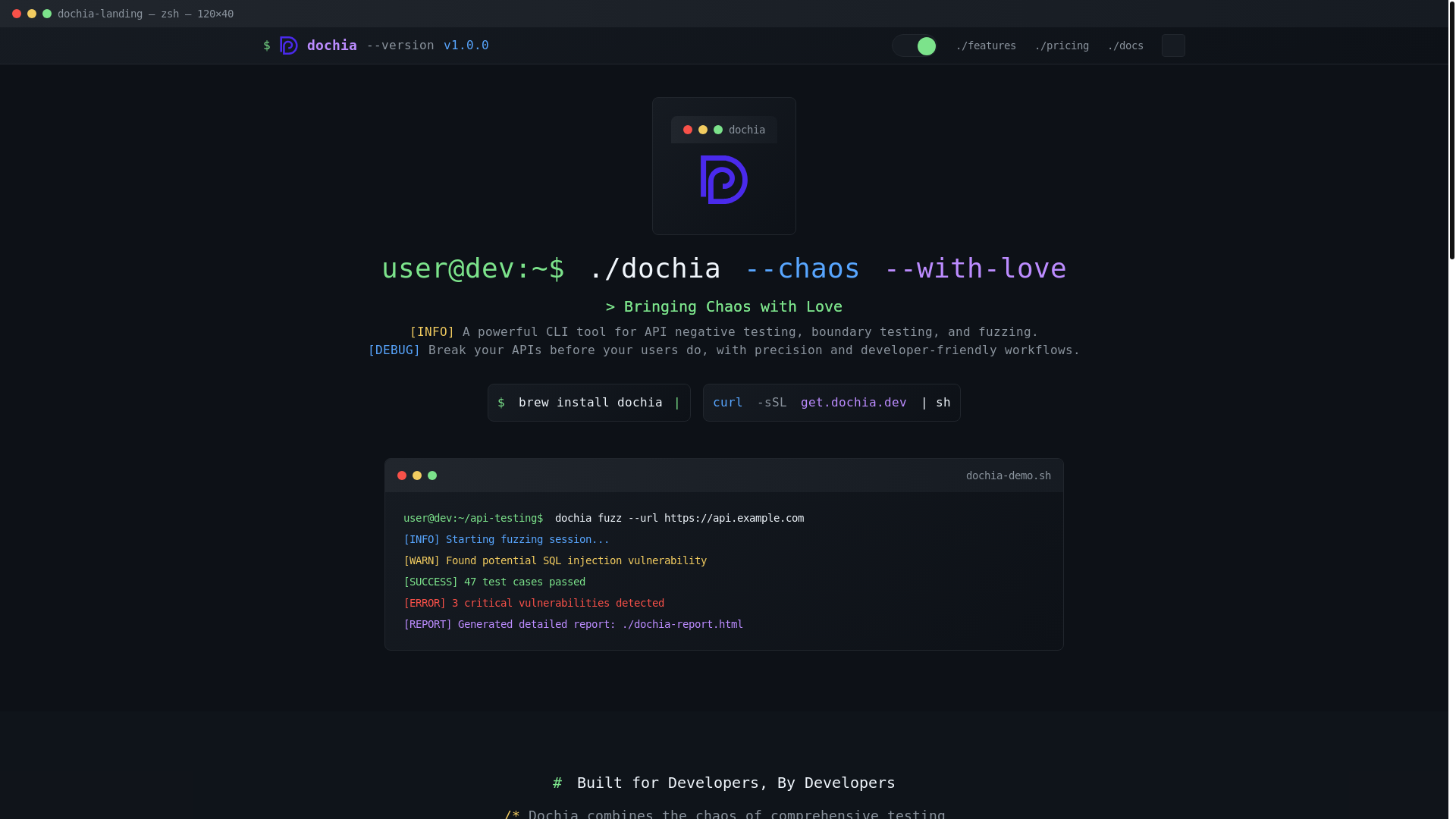Click the 'dochia' title in the logo card

coord(747,130)
